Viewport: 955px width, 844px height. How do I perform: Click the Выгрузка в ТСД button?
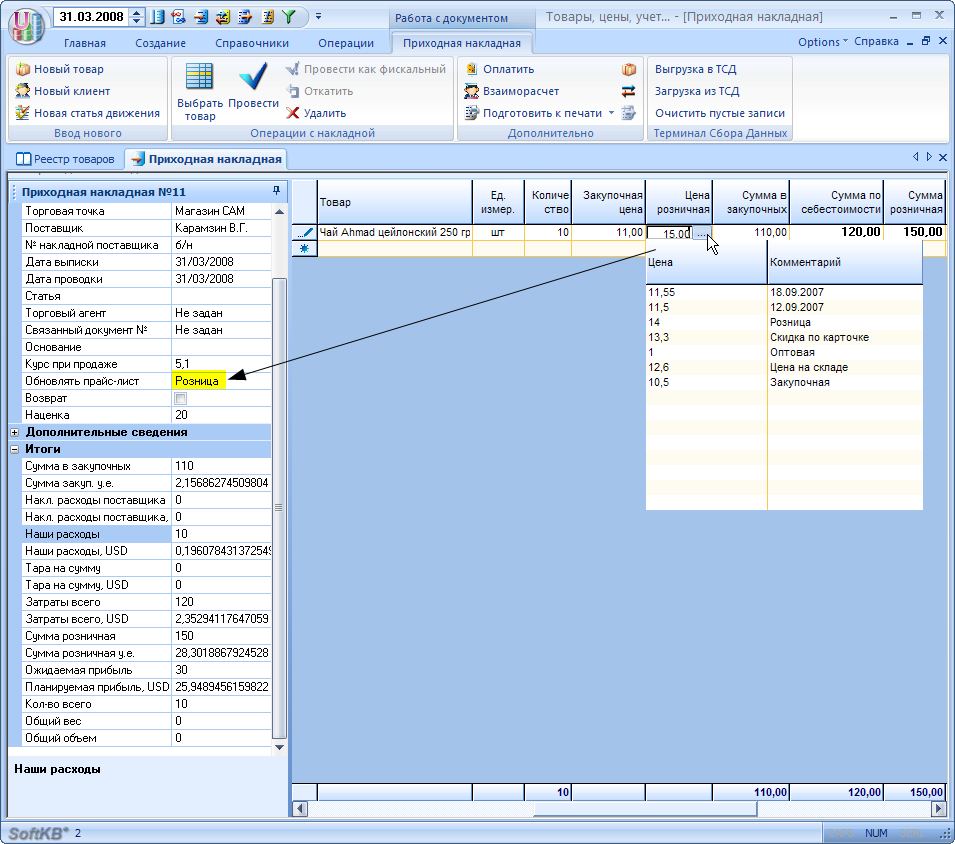696,69
